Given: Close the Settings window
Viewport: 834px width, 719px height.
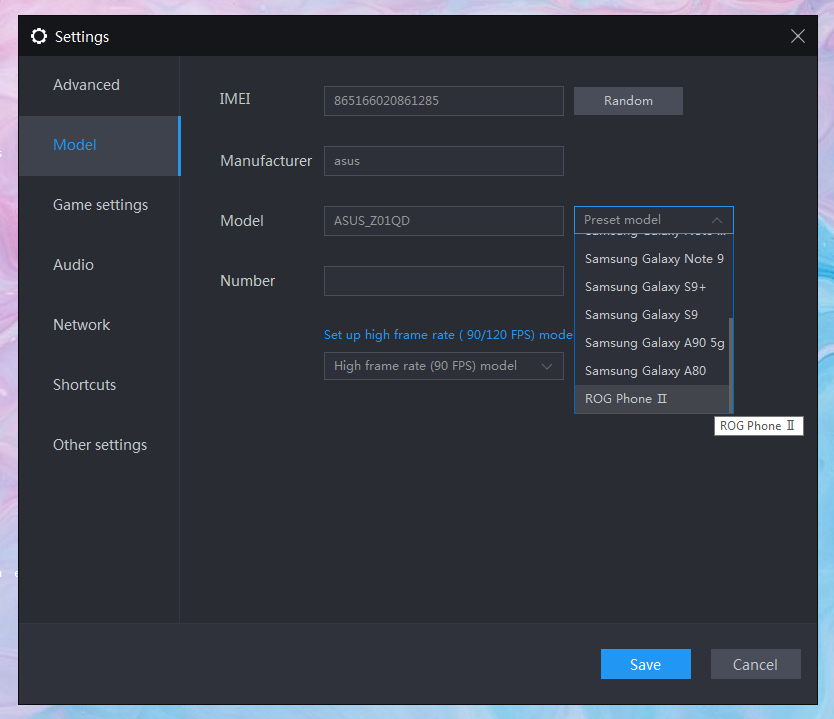Looking at the screenshot, I should pyautogui.click(x=797, y=36).
